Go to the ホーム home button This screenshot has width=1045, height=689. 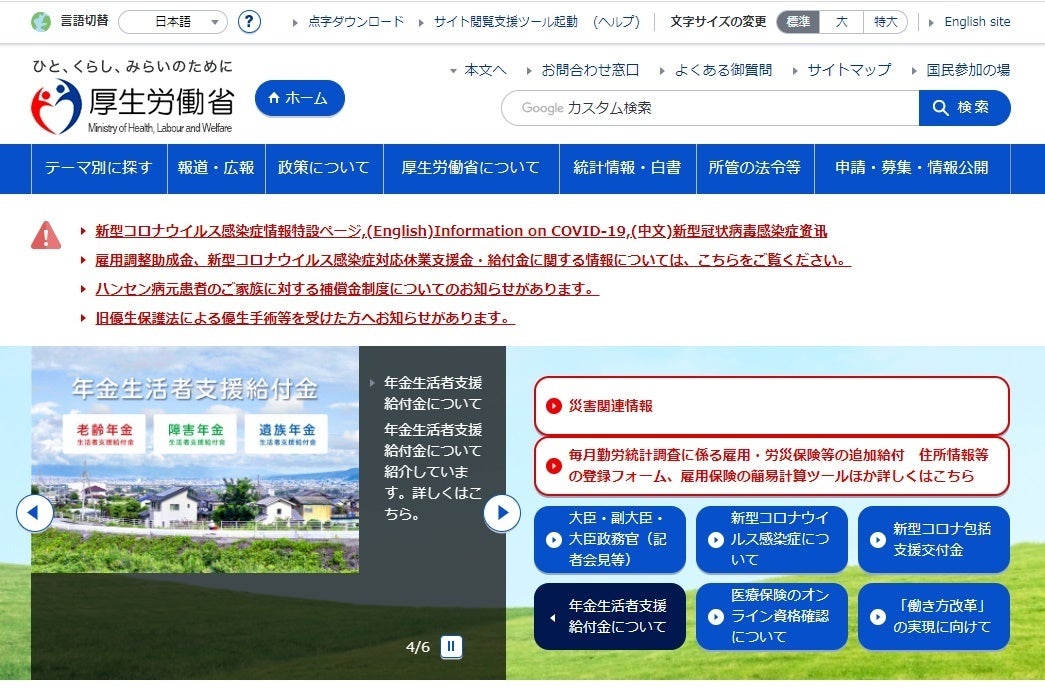(x=299, y=98)
